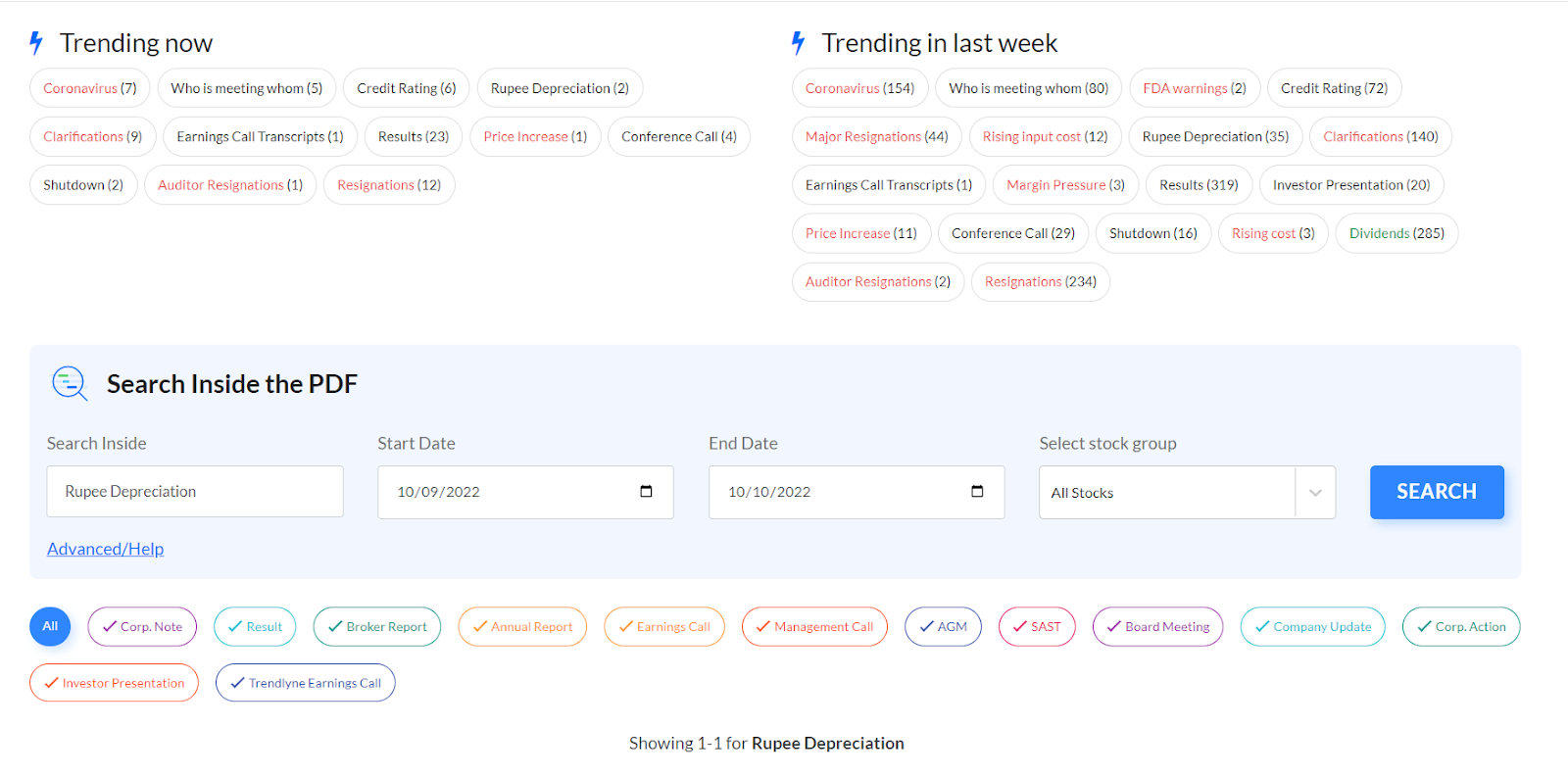Select Shutdown (16) tag
Screen dimensions: 1568x777
click(x=1153, y=233)
